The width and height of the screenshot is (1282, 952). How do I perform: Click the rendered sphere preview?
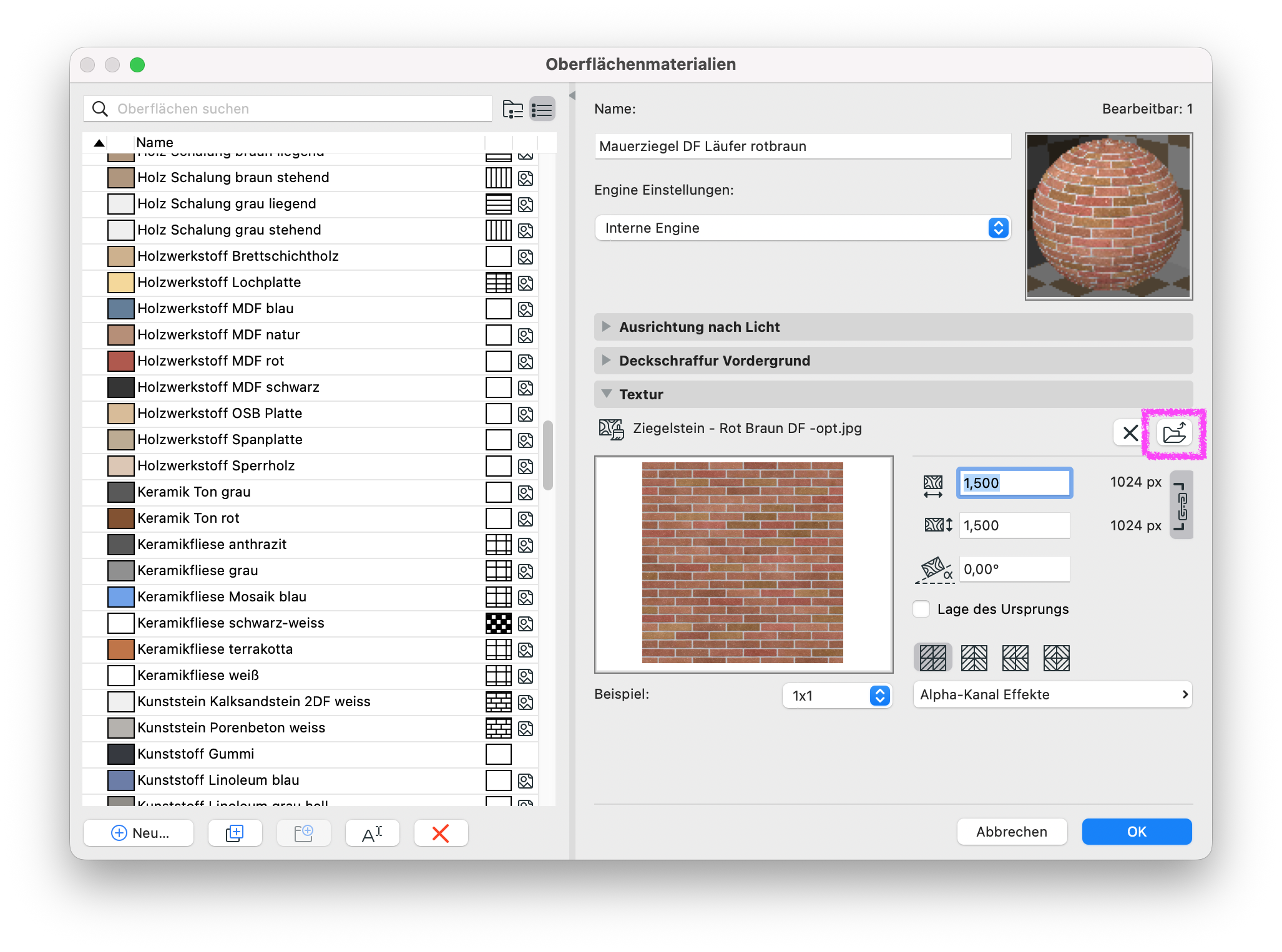coord(1108,216)
